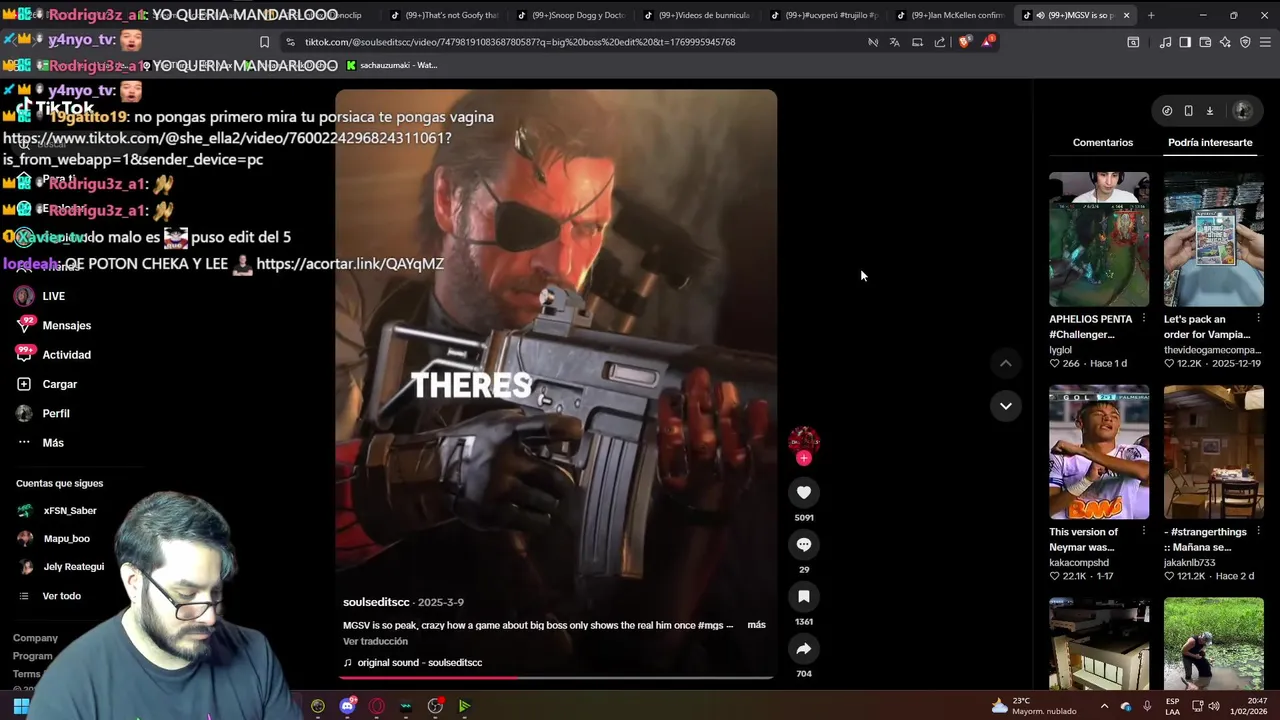Open the Brave wallet icon
Screen dimensions: 1280x720
(x=1205, y=42)
